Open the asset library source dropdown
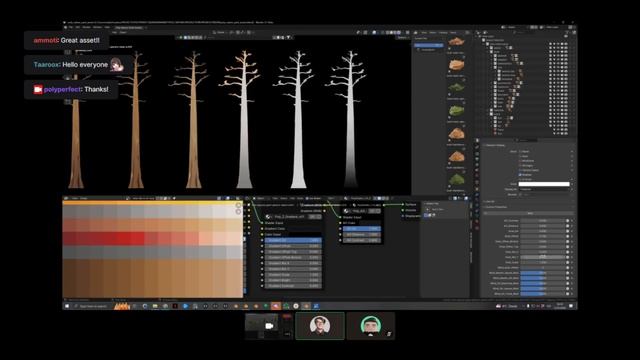The image size is (640, 360). 429,38
